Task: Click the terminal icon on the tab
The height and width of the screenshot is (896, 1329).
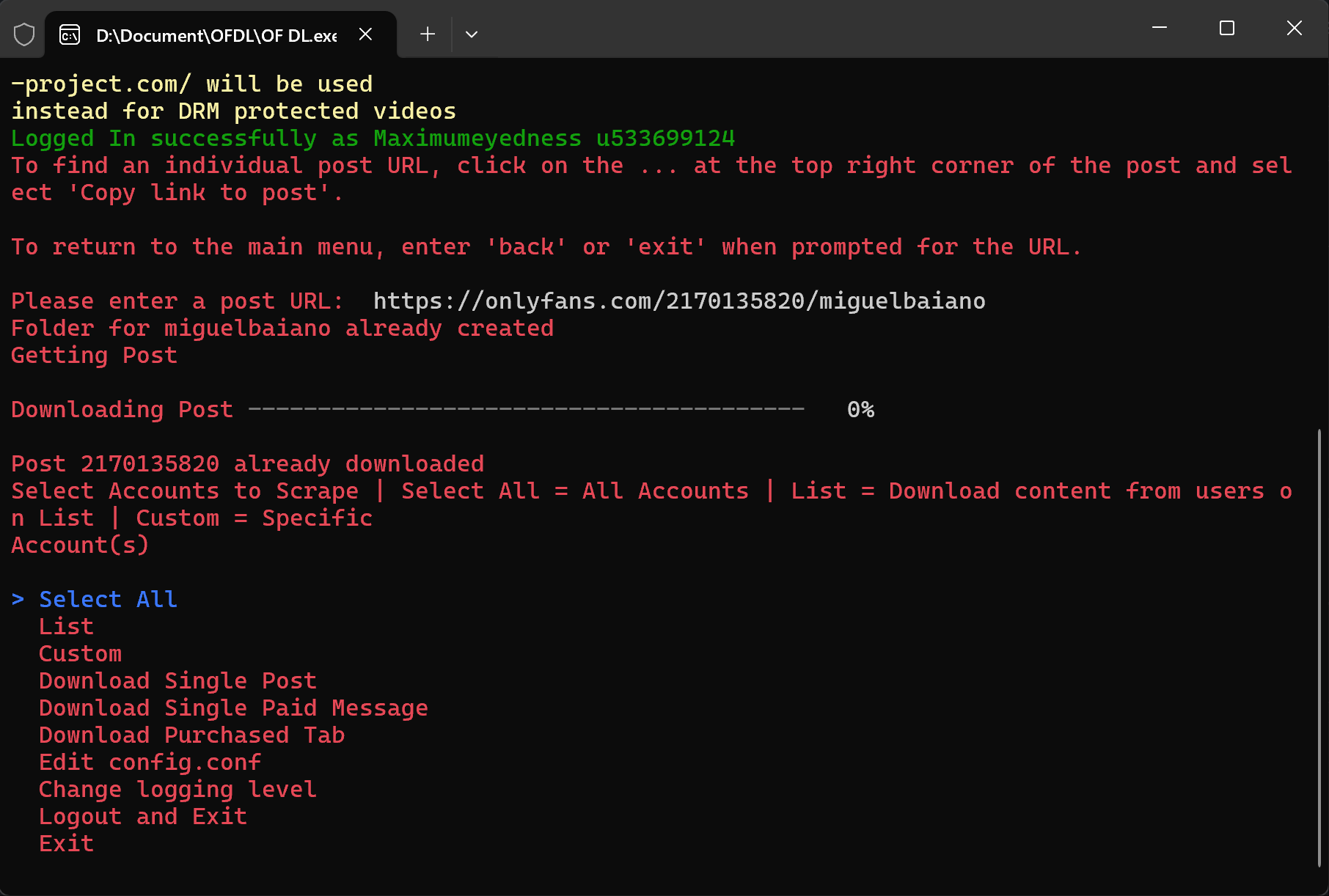Action: click(x=70, y=34)
